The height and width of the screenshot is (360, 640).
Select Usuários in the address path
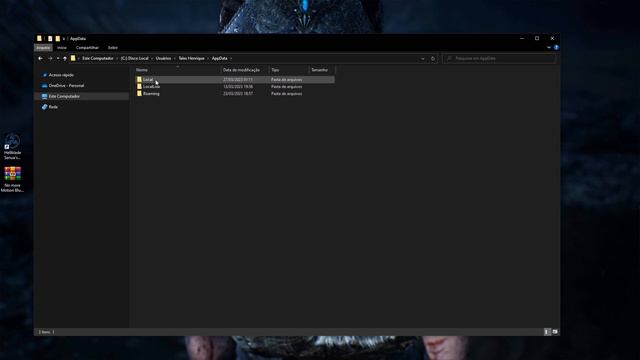tap(163, 58)
